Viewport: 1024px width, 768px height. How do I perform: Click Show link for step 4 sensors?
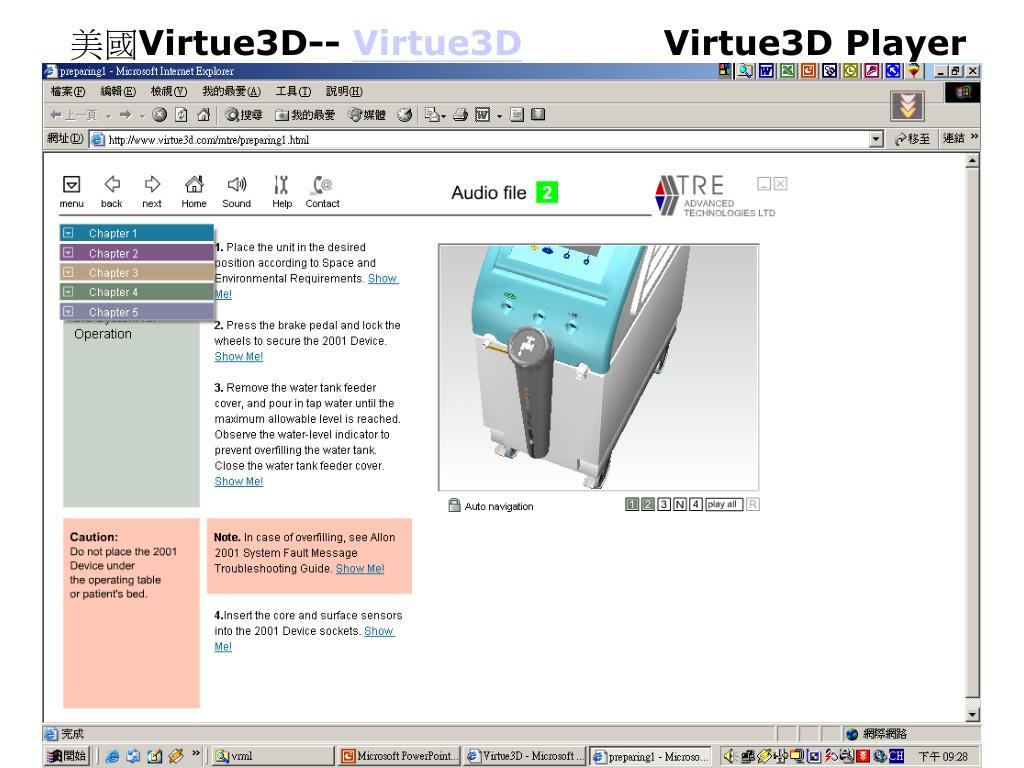[x=379, y=631]
